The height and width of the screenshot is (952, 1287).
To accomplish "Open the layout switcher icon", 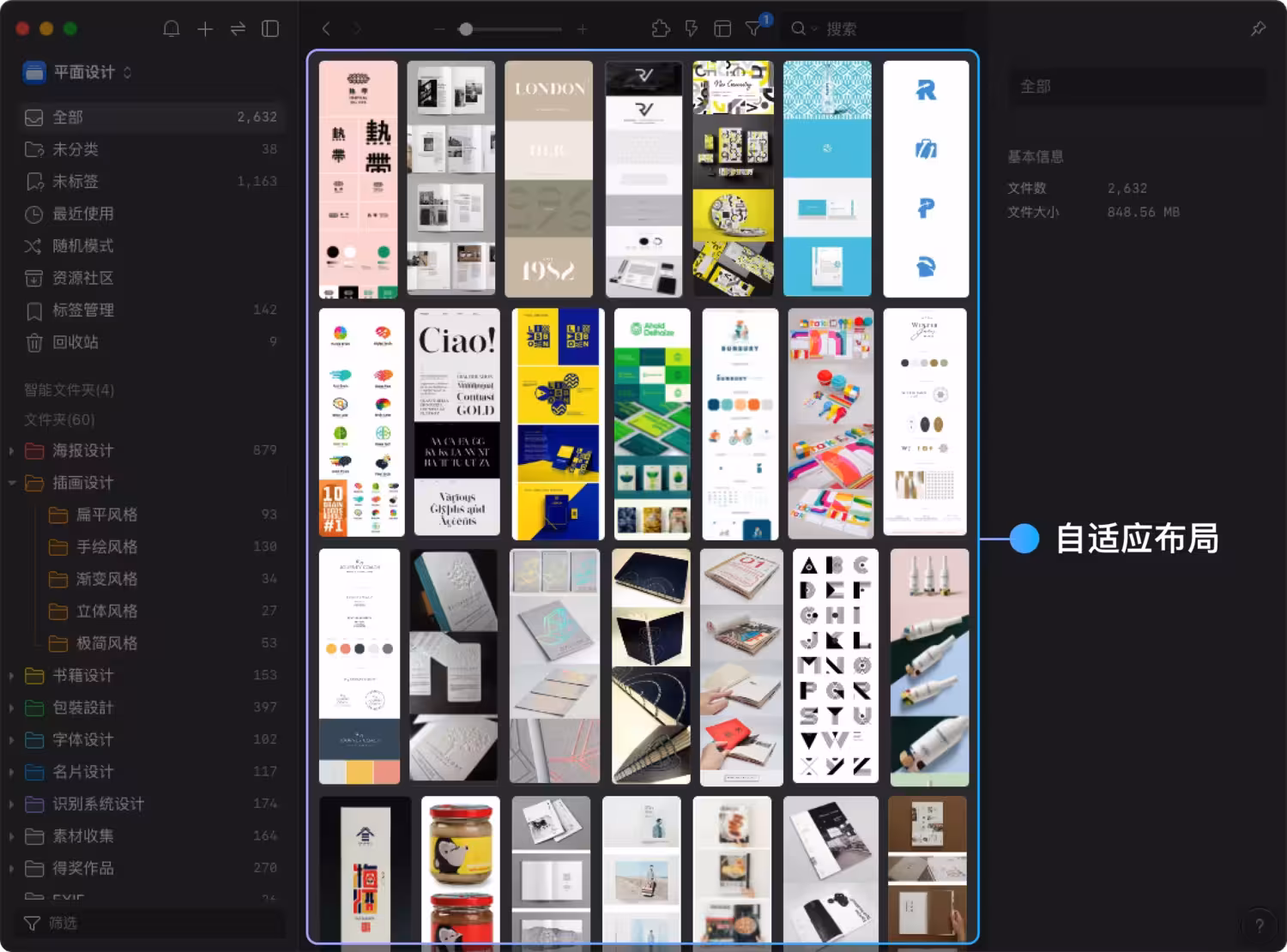I will 722,29.
